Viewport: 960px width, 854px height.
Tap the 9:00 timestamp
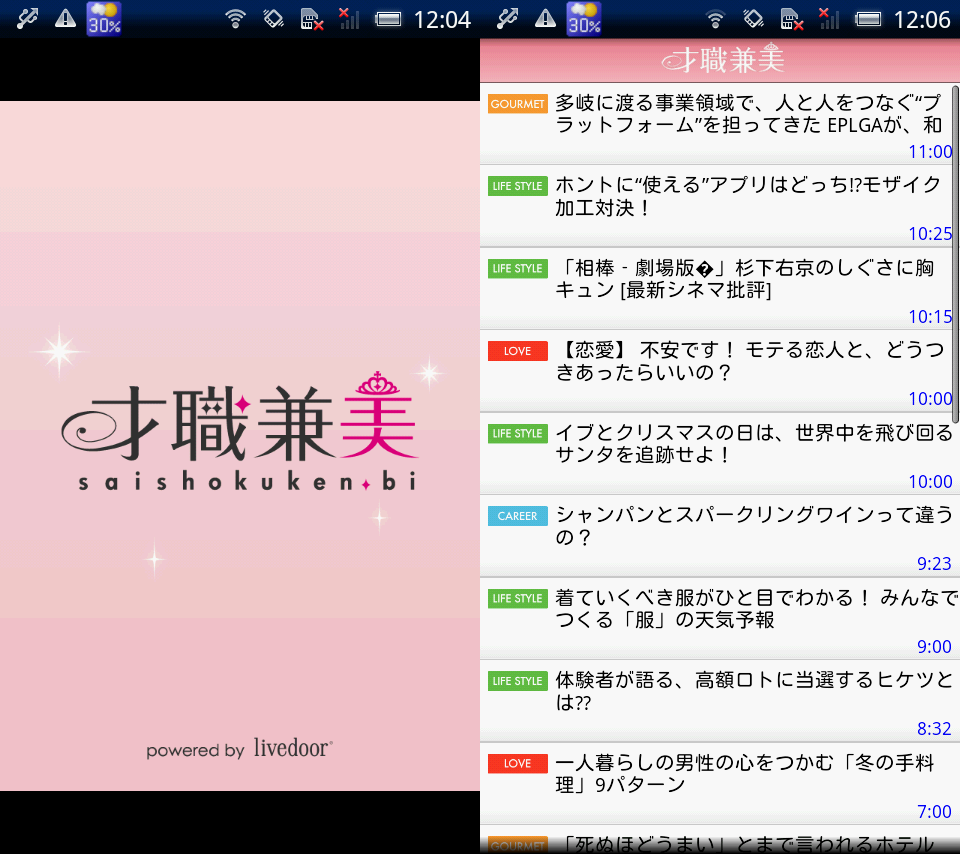tap(934, 646)
